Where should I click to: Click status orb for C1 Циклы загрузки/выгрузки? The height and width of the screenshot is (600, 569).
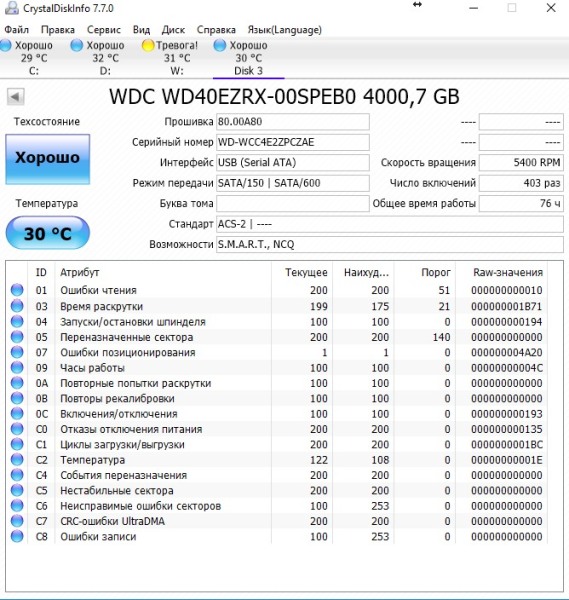[x=17, y=444]
